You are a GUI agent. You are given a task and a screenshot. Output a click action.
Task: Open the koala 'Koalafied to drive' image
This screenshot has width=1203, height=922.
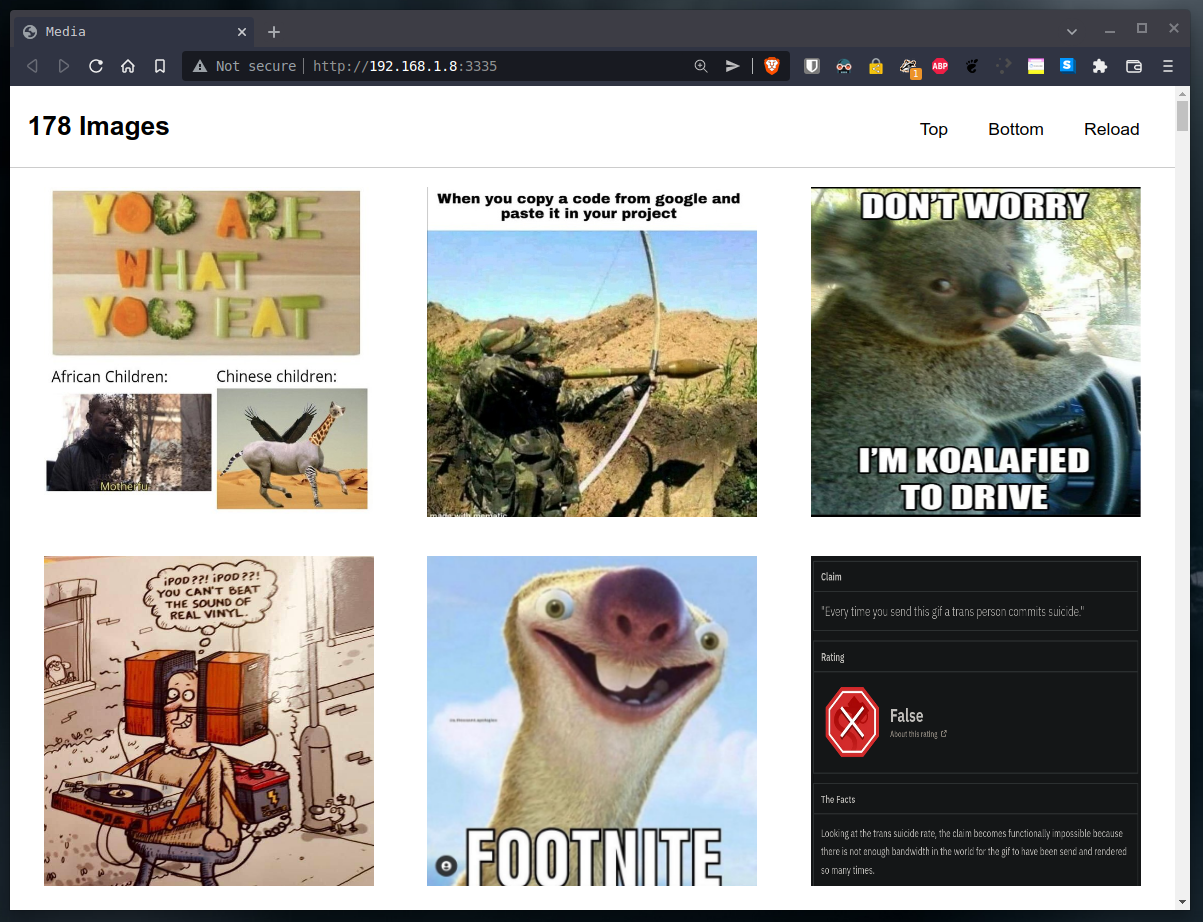coord(976,352)
